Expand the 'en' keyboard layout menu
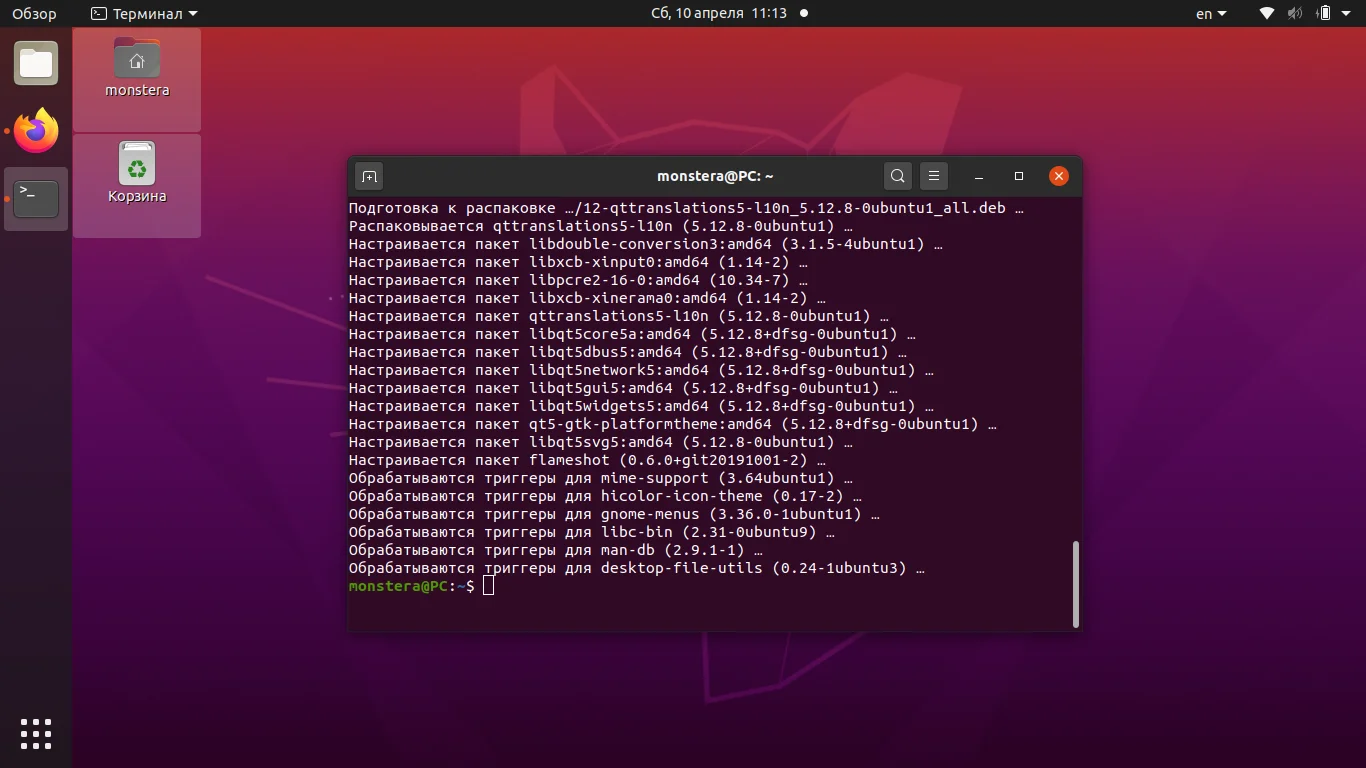 [x=1209, y=14]
